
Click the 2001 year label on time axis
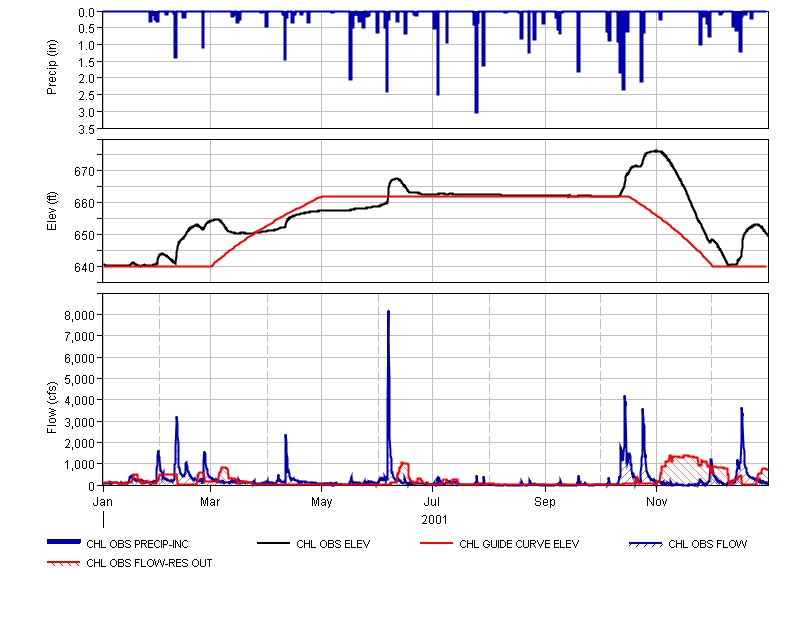(x=434, y=520)
